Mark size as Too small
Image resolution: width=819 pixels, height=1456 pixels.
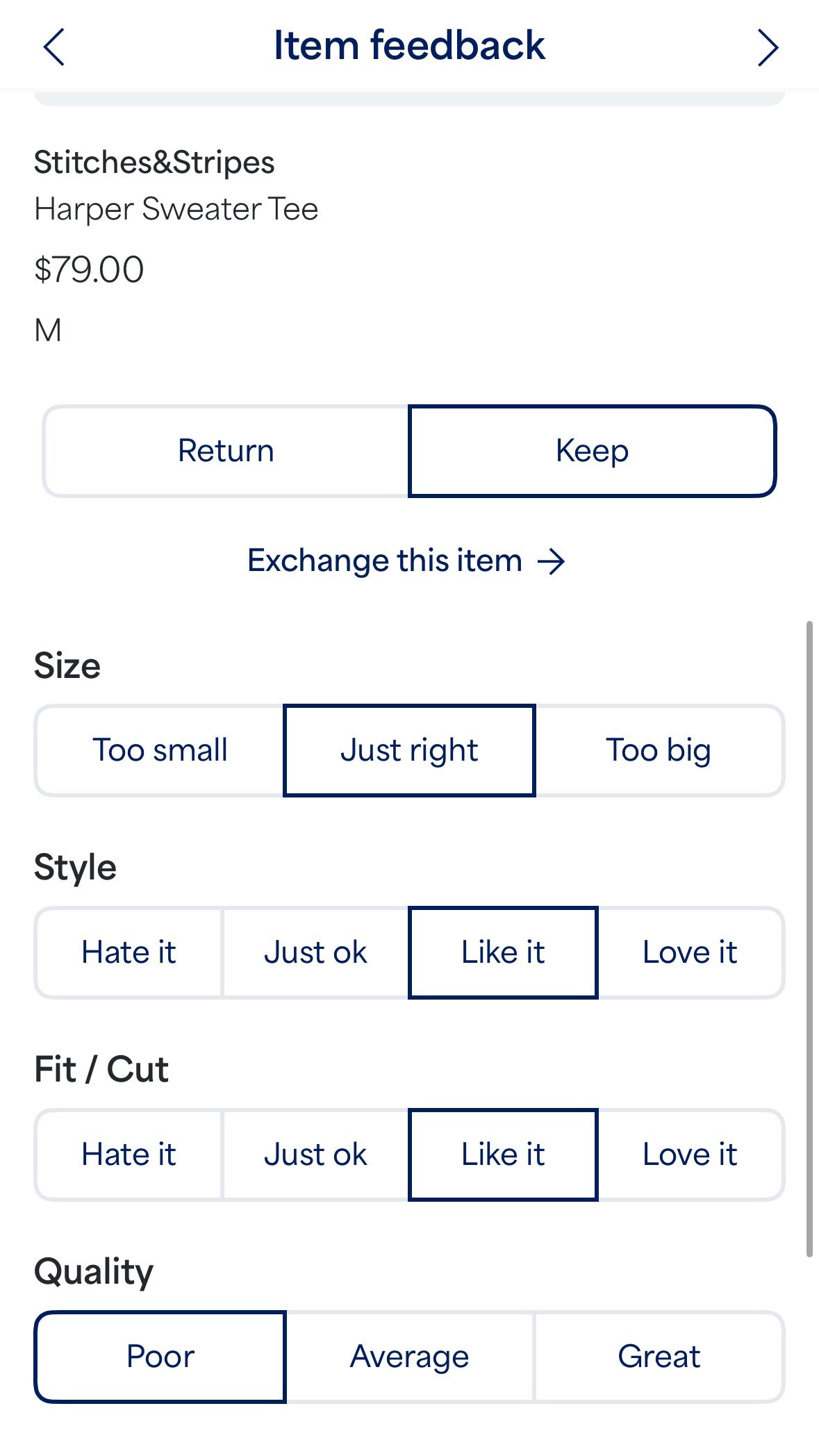tap(160, 750)
